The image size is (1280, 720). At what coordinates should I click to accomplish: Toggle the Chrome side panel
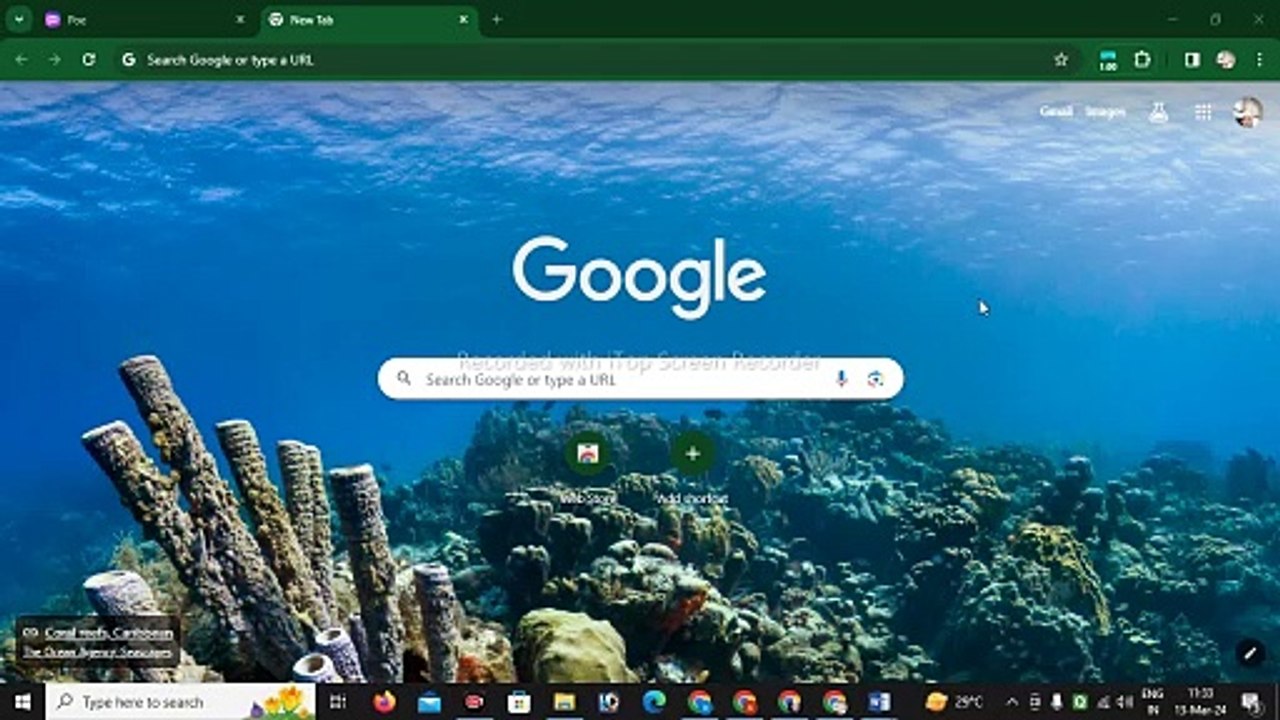[x=1192, y=60]
